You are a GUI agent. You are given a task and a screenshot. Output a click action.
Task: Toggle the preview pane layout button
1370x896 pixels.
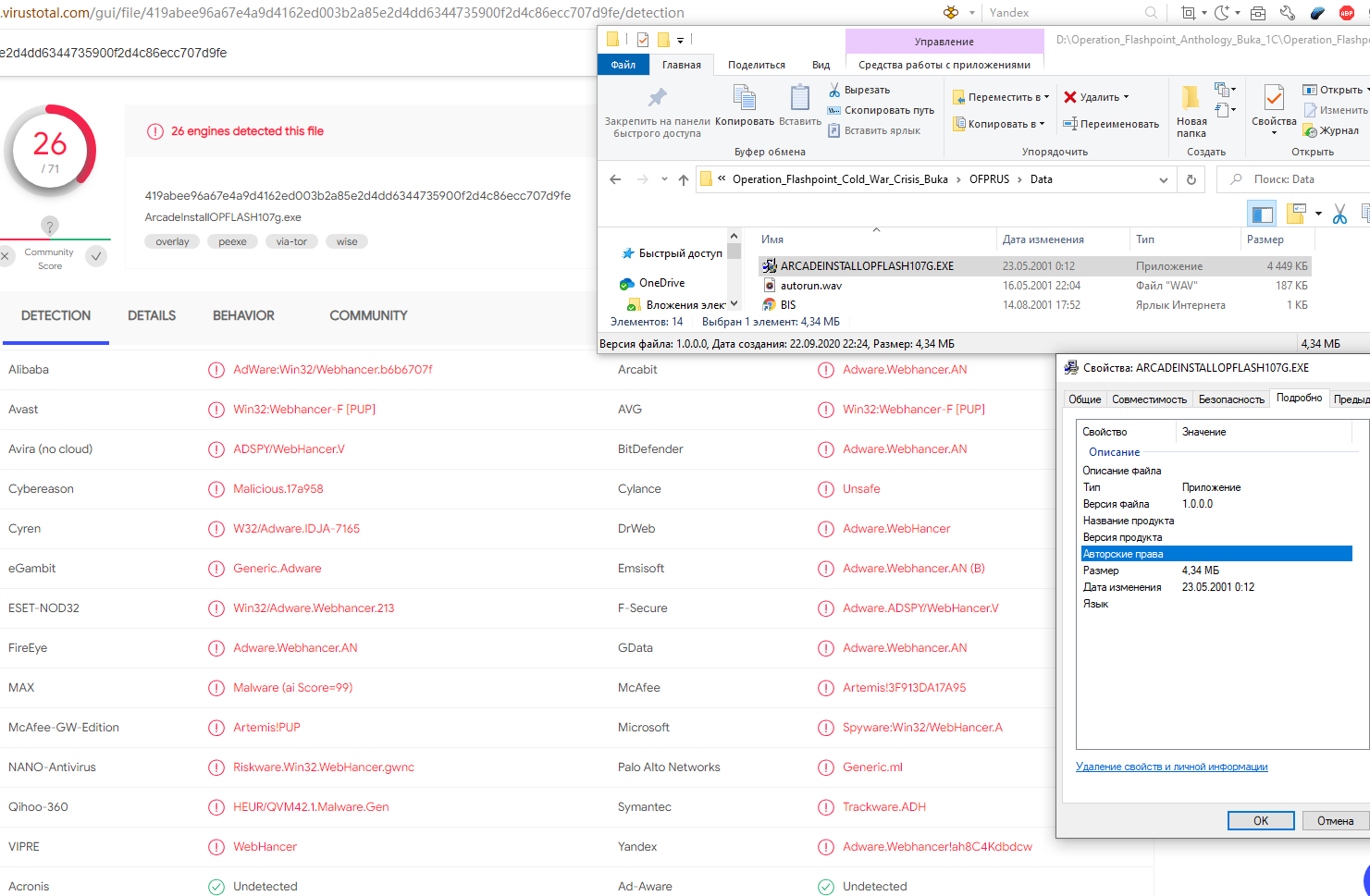coord(1262,215)
